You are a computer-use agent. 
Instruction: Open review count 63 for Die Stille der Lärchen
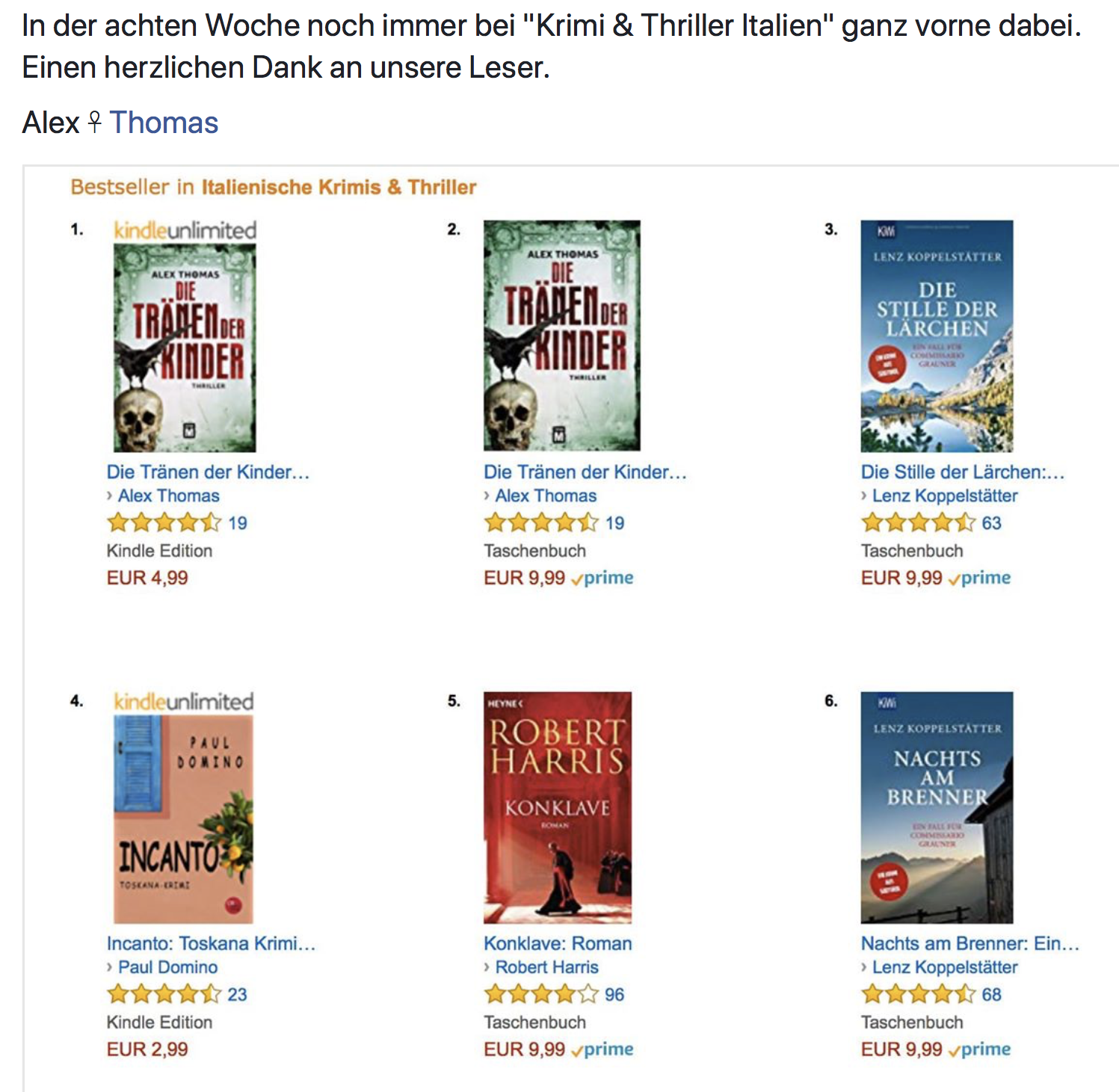tap(992, 523)
